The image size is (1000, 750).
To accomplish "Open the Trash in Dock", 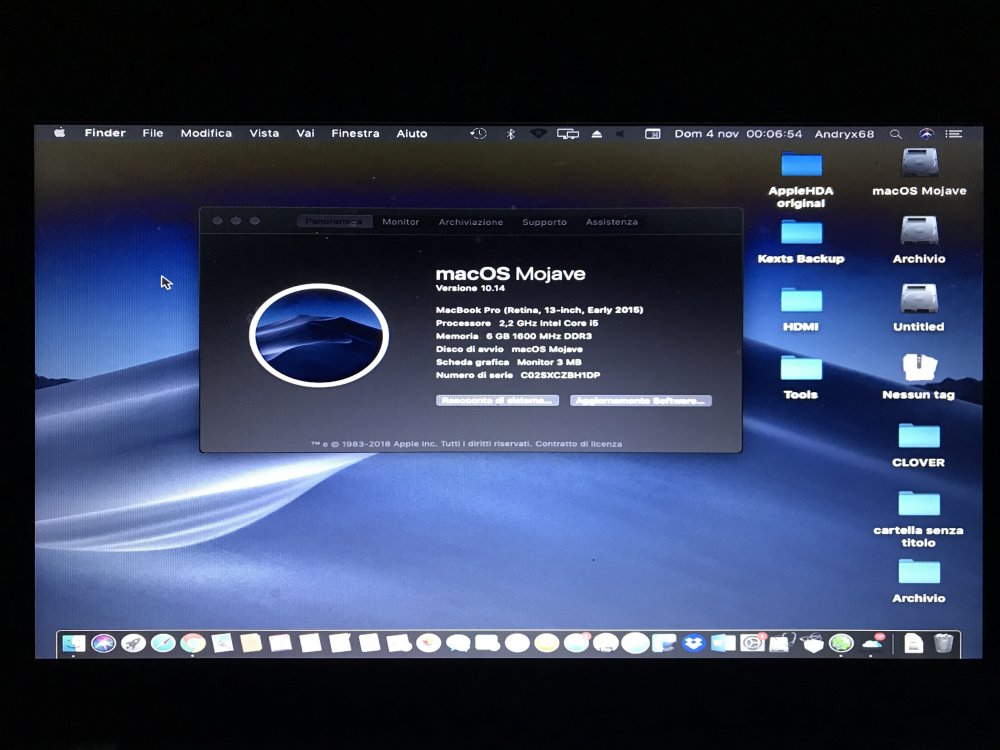I will tap(943, 643).
